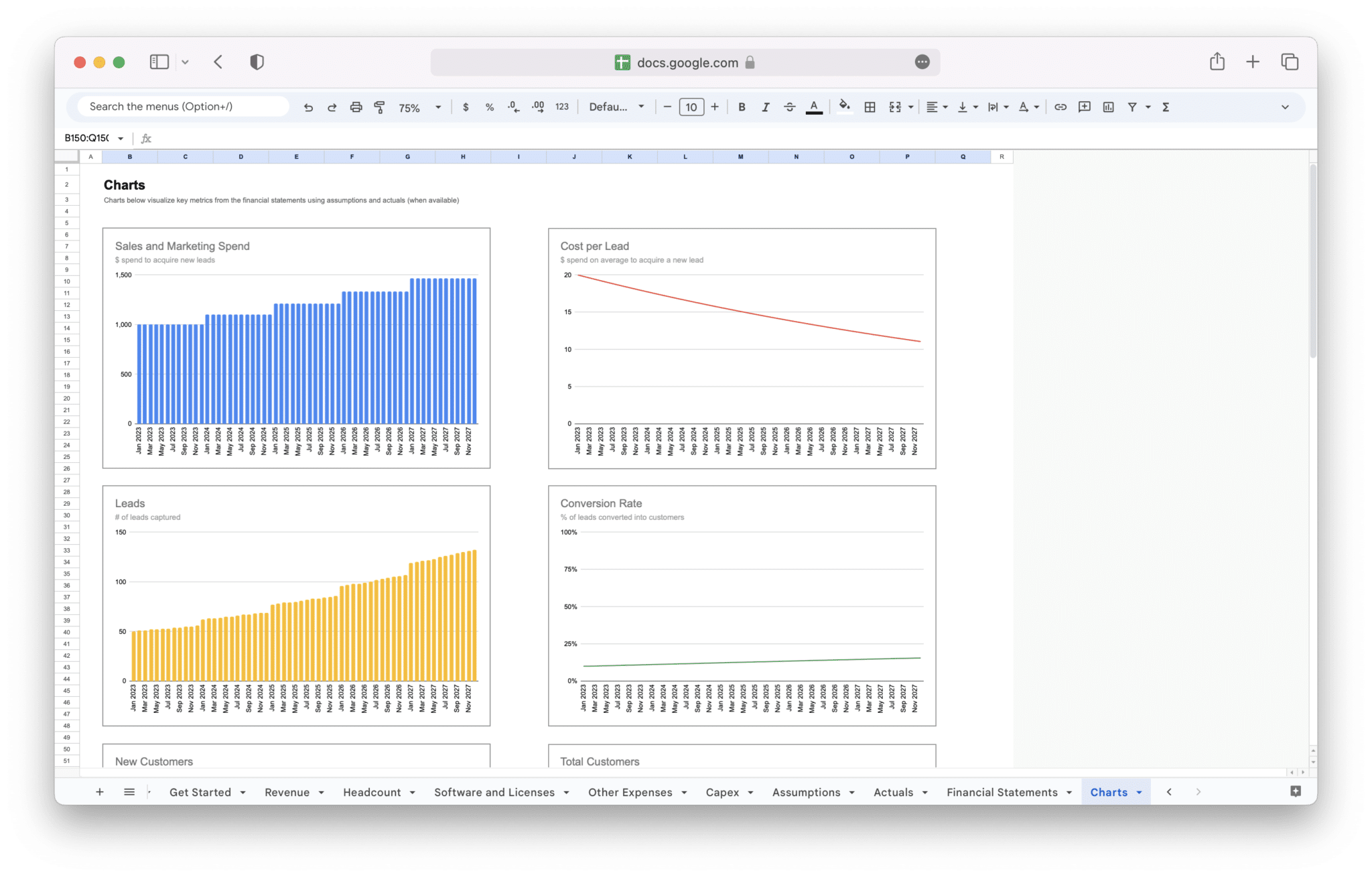This screenshot has height=877, width=1372.
Task: Open the Actuals sheet tab
Action: pyautogui.click(x=893, y=792)
